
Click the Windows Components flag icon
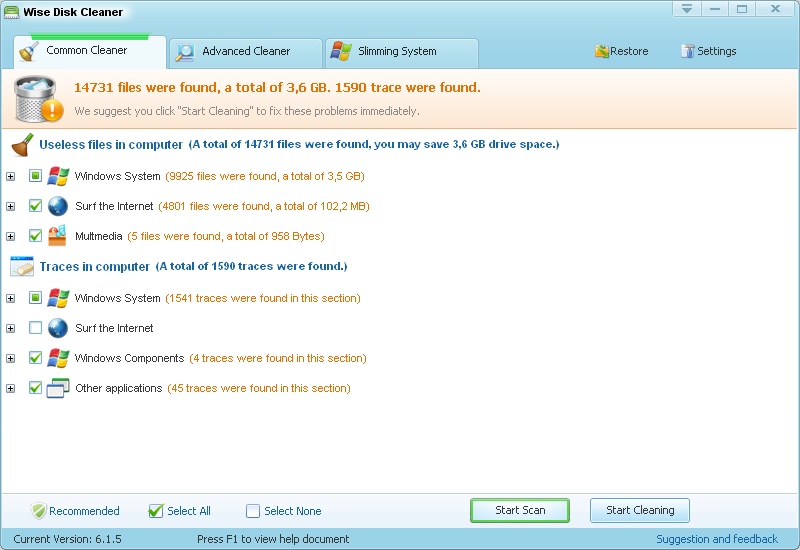[x=58, y=358]
